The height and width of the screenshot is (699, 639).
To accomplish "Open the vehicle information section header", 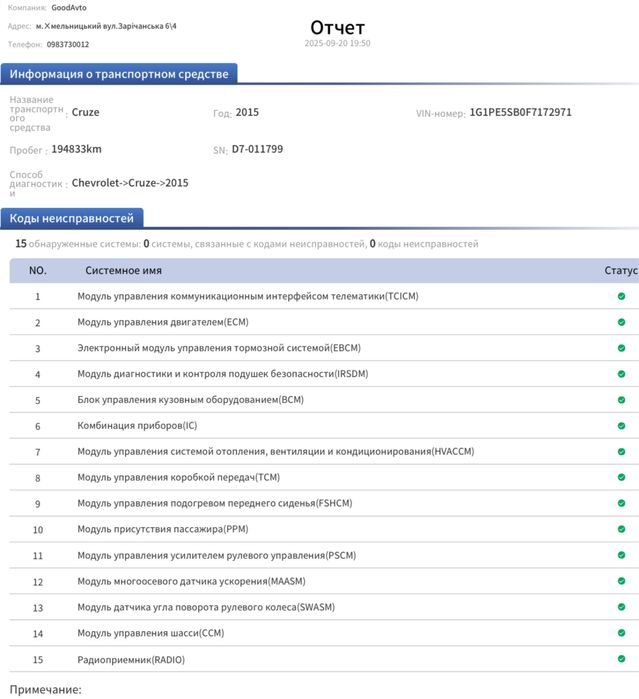I will (x=119, y=74).
